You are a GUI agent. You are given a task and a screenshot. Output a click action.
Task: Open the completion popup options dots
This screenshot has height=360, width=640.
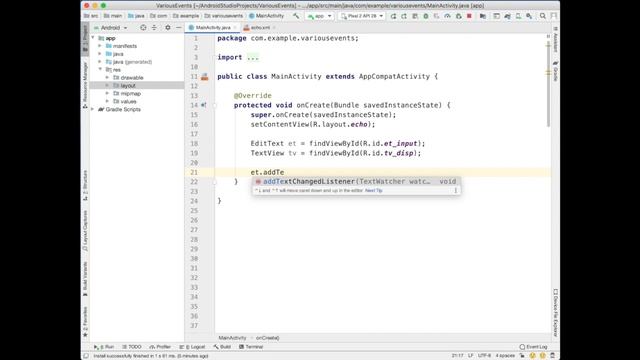click(x=456, y=191)
